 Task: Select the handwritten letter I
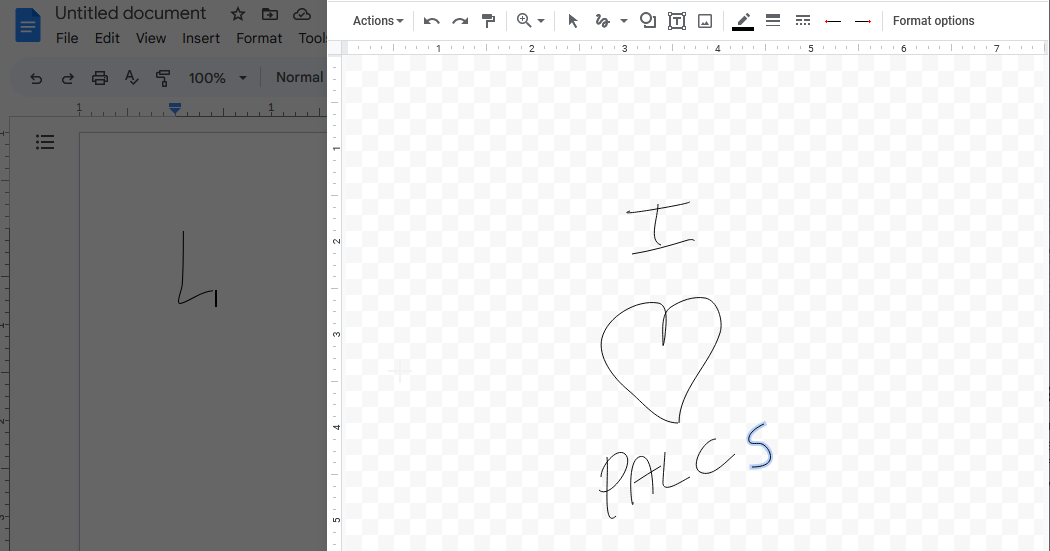[662, 228]
